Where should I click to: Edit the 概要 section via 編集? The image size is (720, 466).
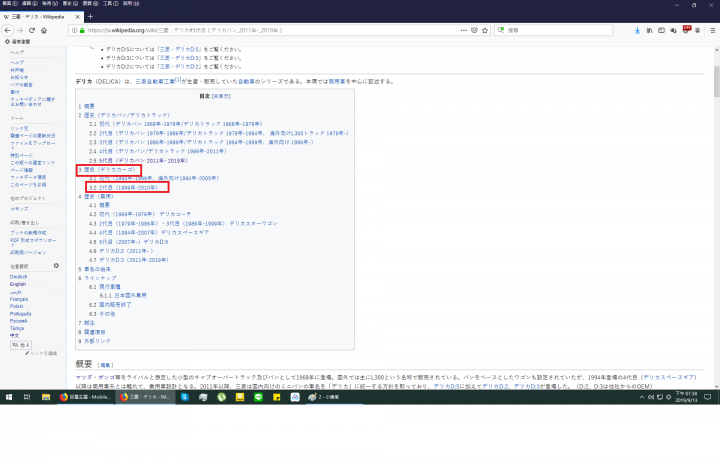click(x=105, y=365)
